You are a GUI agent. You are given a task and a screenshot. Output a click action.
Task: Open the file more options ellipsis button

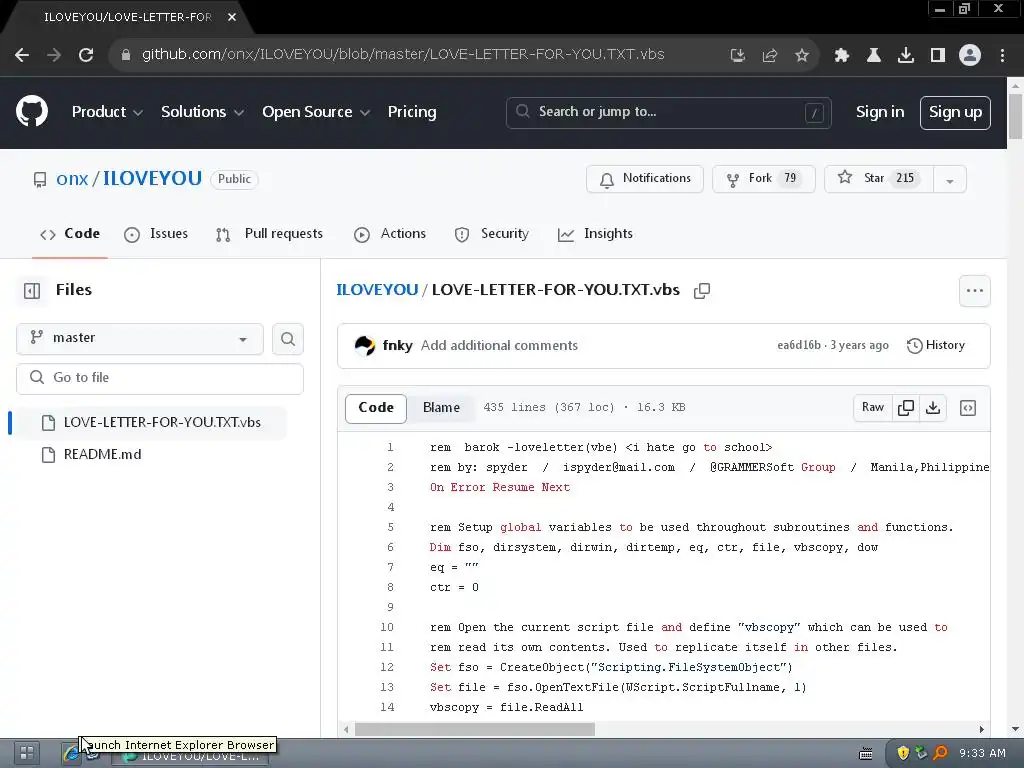[974, 291]
